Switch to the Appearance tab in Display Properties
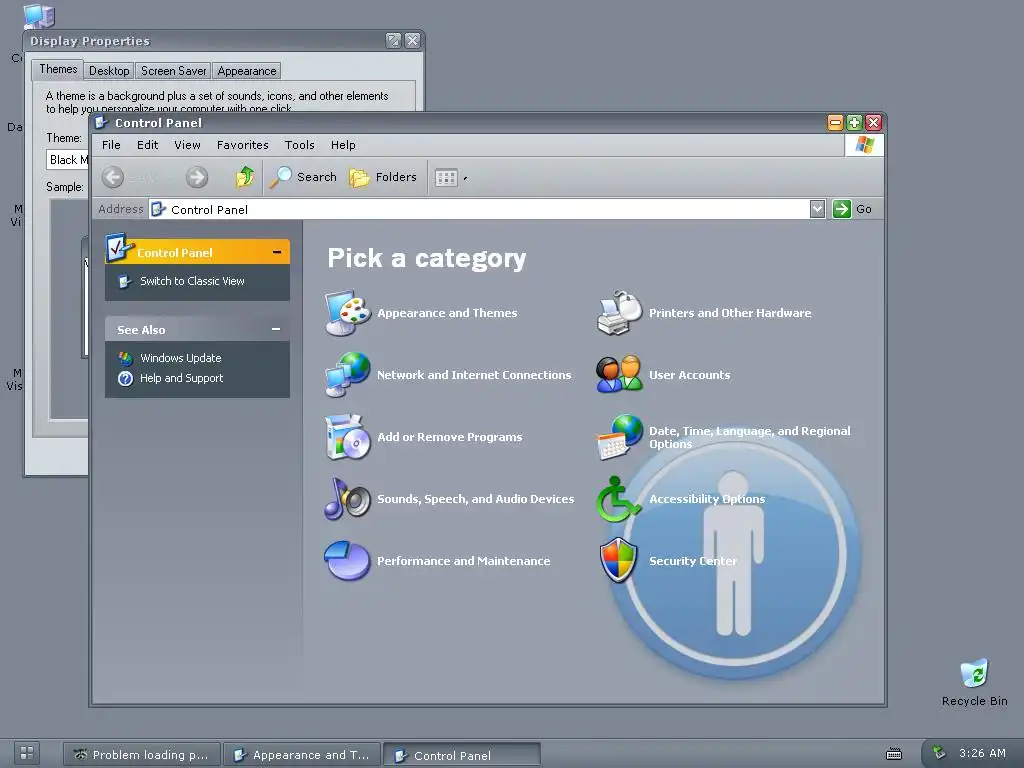Image resolution: width=1024 pixels, height=768 pixels. [x=247, y=71]
